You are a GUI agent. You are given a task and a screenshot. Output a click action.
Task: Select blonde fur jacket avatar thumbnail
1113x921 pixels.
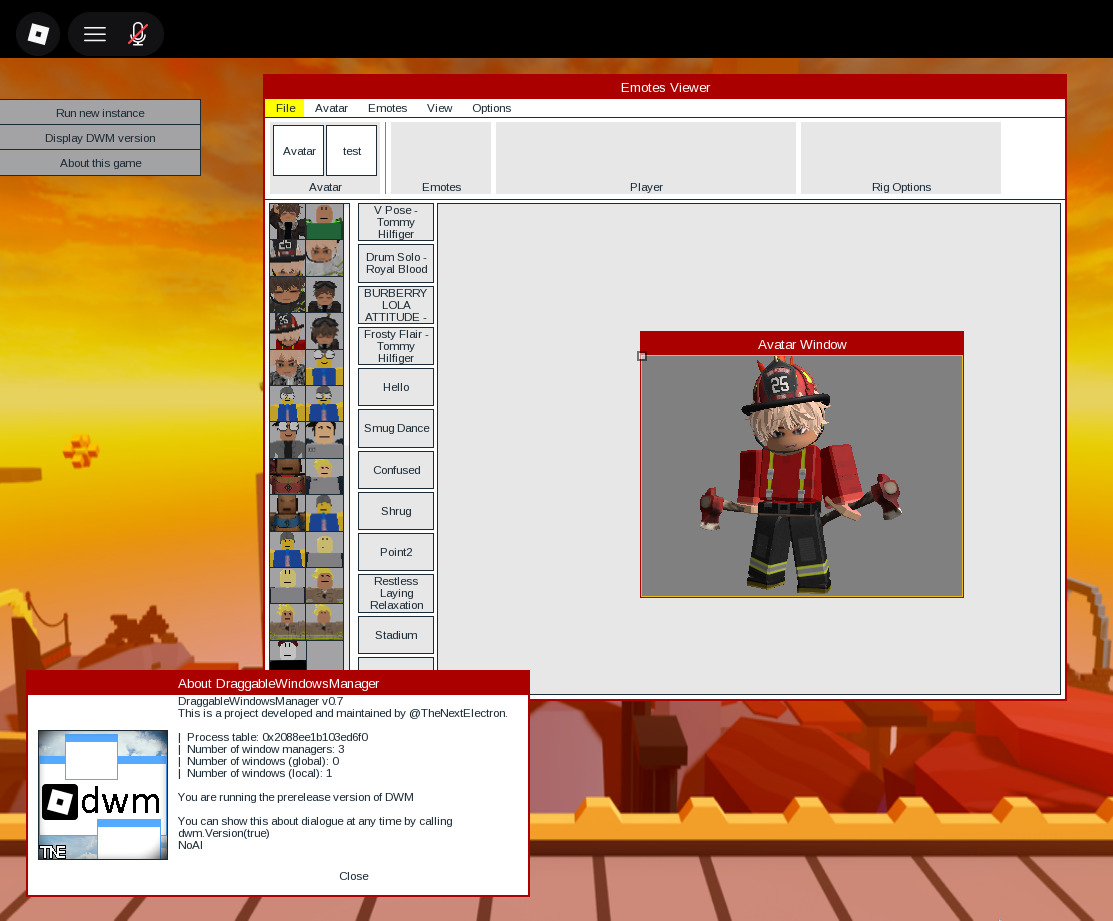click(x=287, y=367)
